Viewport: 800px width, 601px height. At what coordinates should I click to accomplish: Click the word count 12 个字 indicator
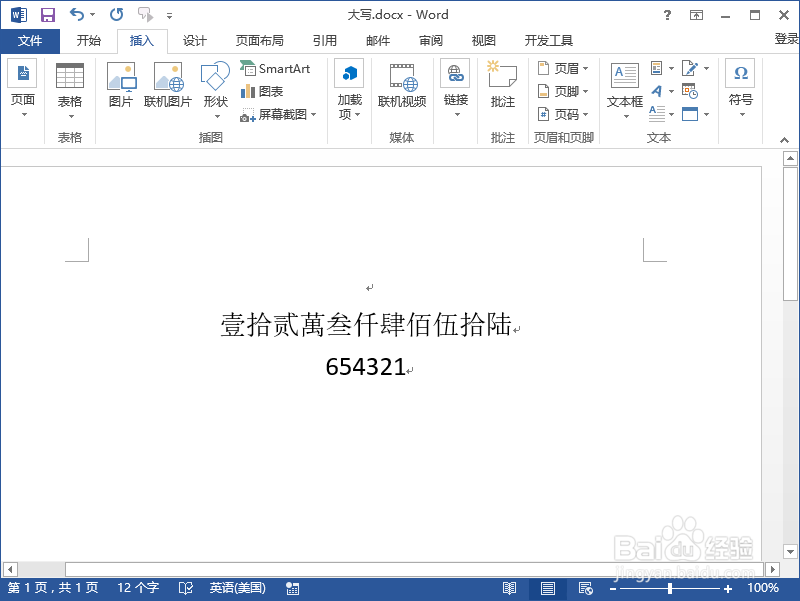pos(136,588)
